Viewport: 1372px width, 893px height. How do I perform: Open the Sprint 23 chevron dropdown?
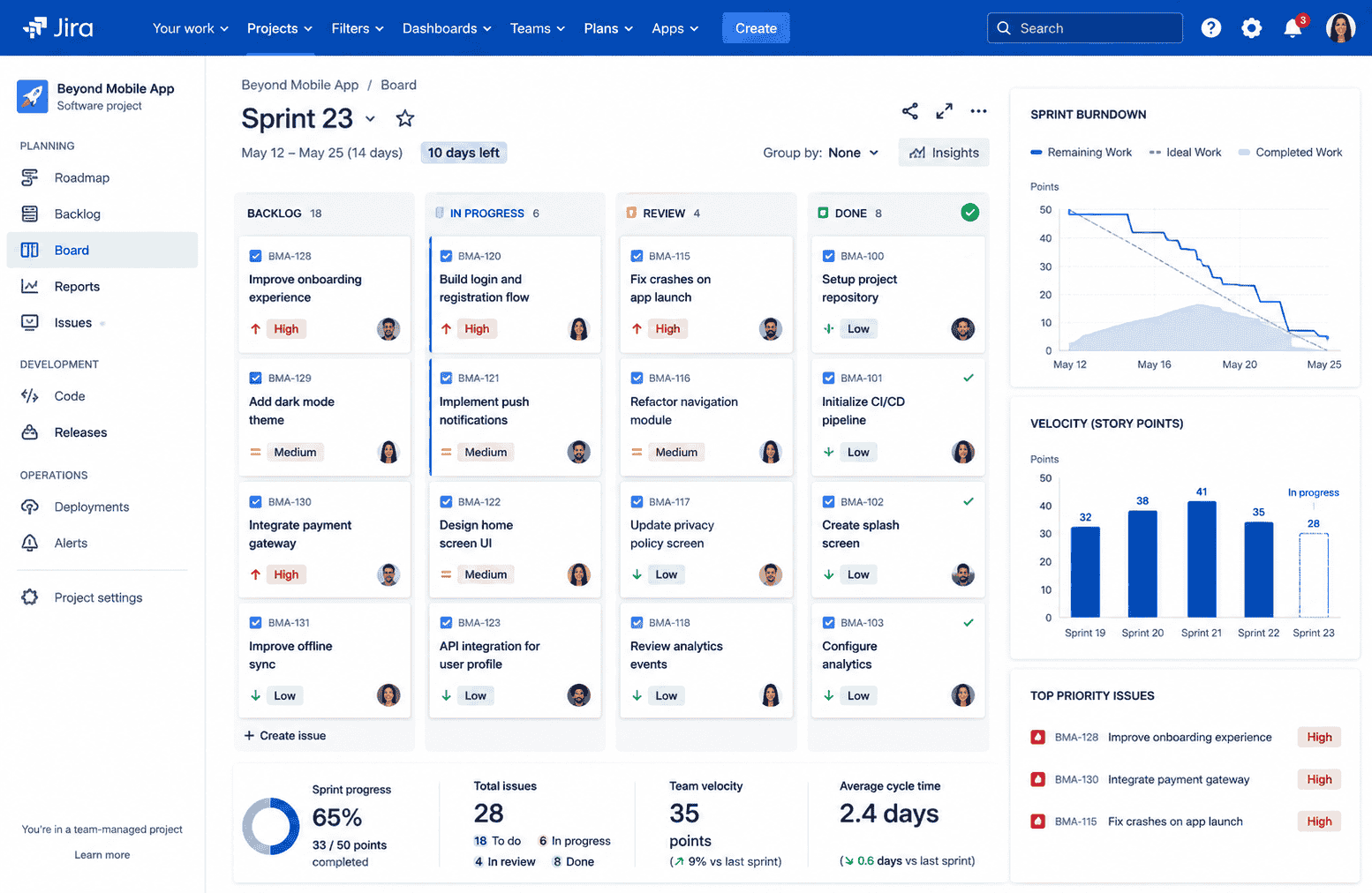click(x=370, y=119)
